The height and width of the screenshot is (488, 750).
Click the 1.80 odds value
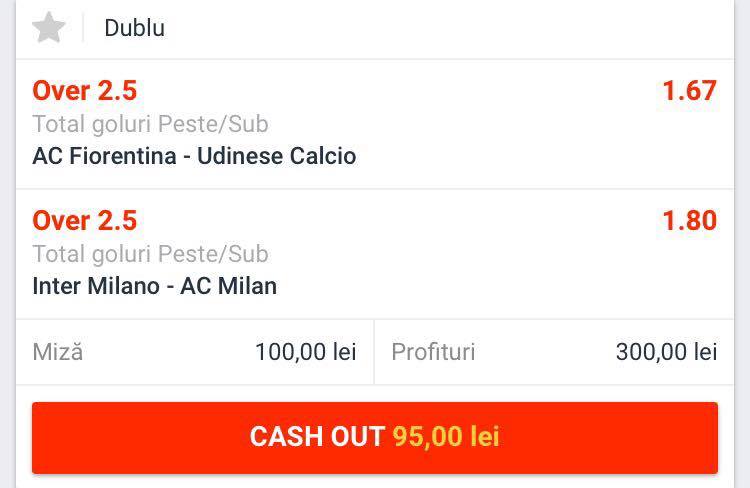689,220
